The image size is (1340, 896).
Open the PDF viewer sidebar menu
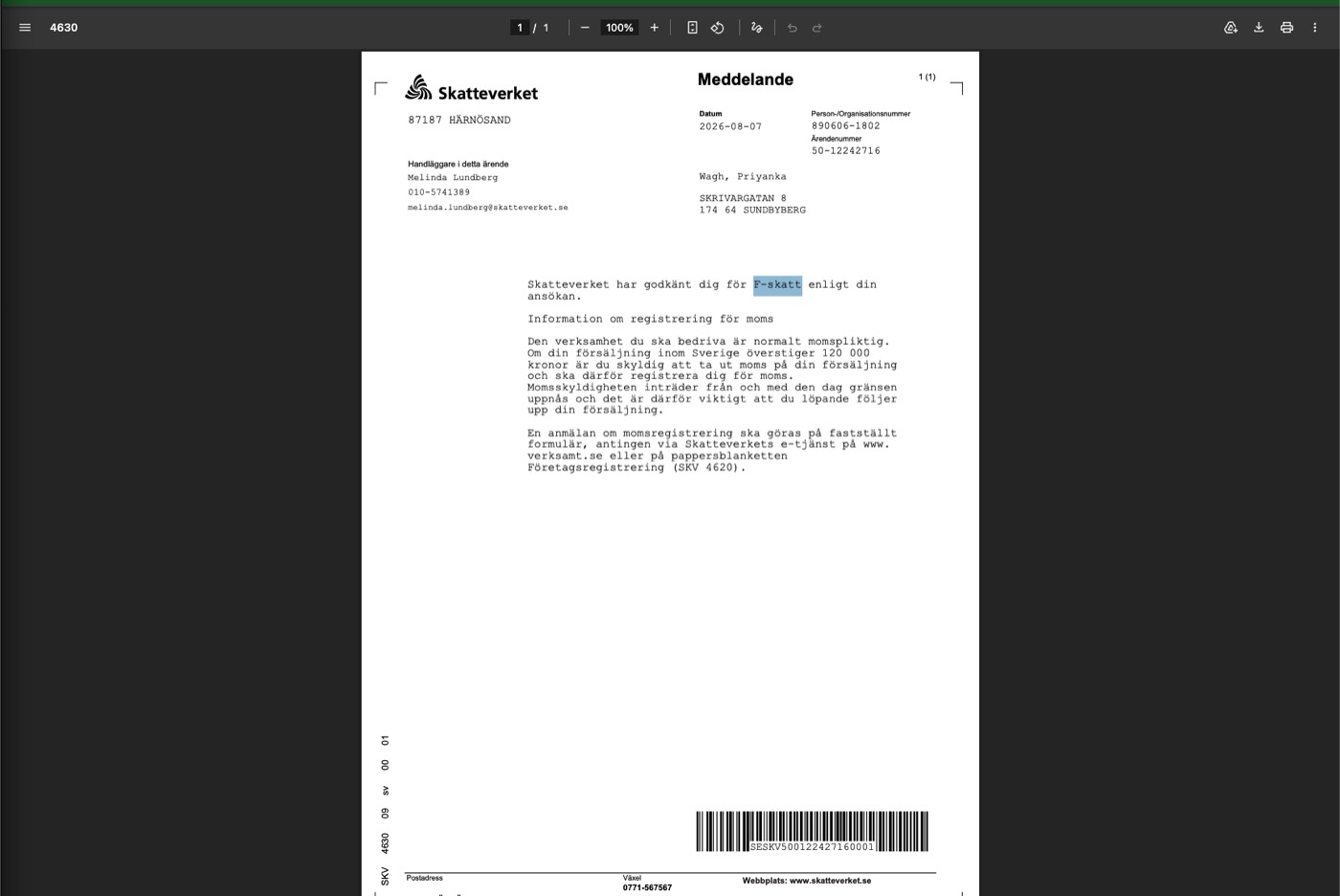coord(25,28)
